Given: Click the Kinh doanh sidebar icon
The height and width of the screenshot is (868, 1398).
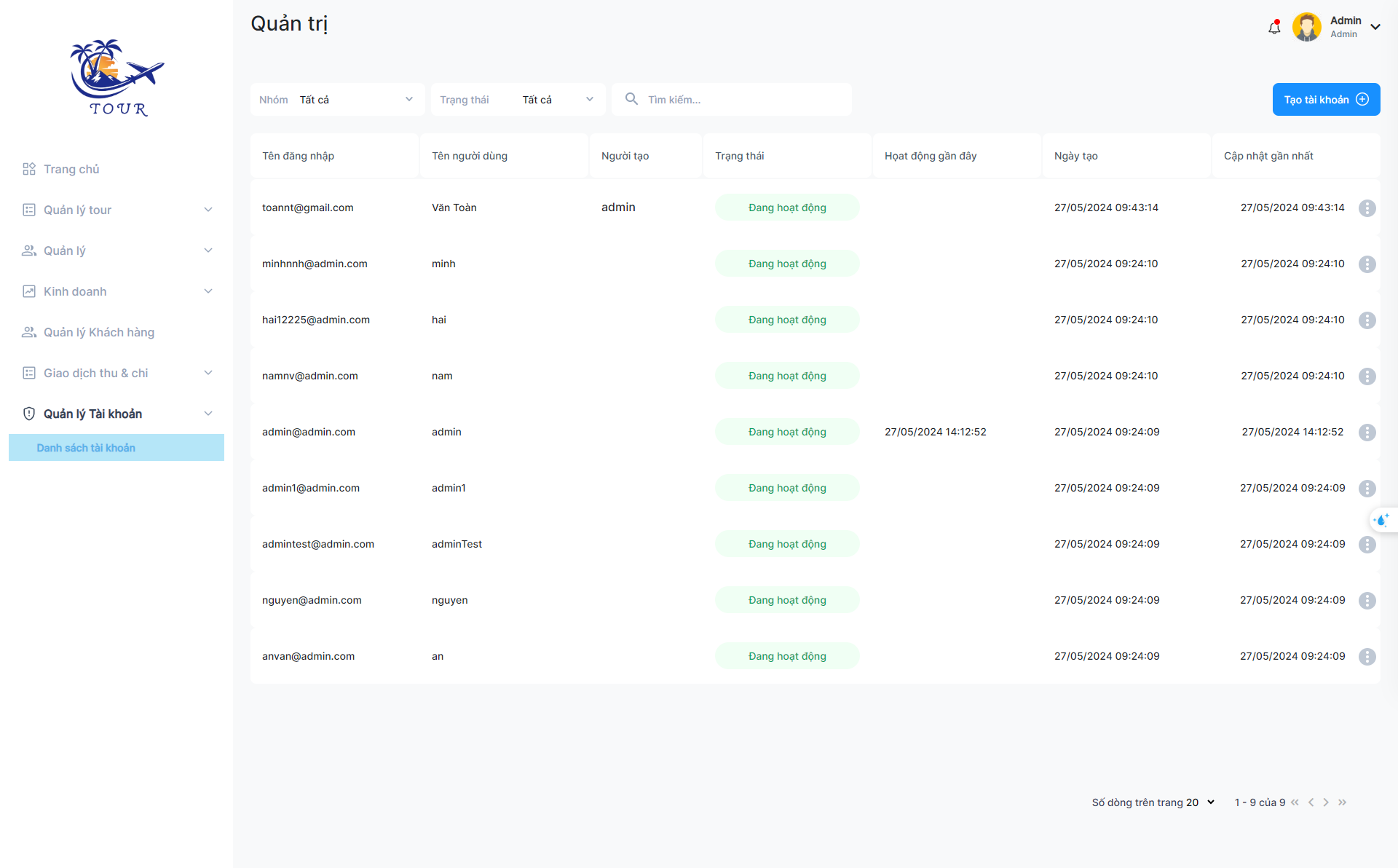Looking at the screenshot, I should click(28, 291).
